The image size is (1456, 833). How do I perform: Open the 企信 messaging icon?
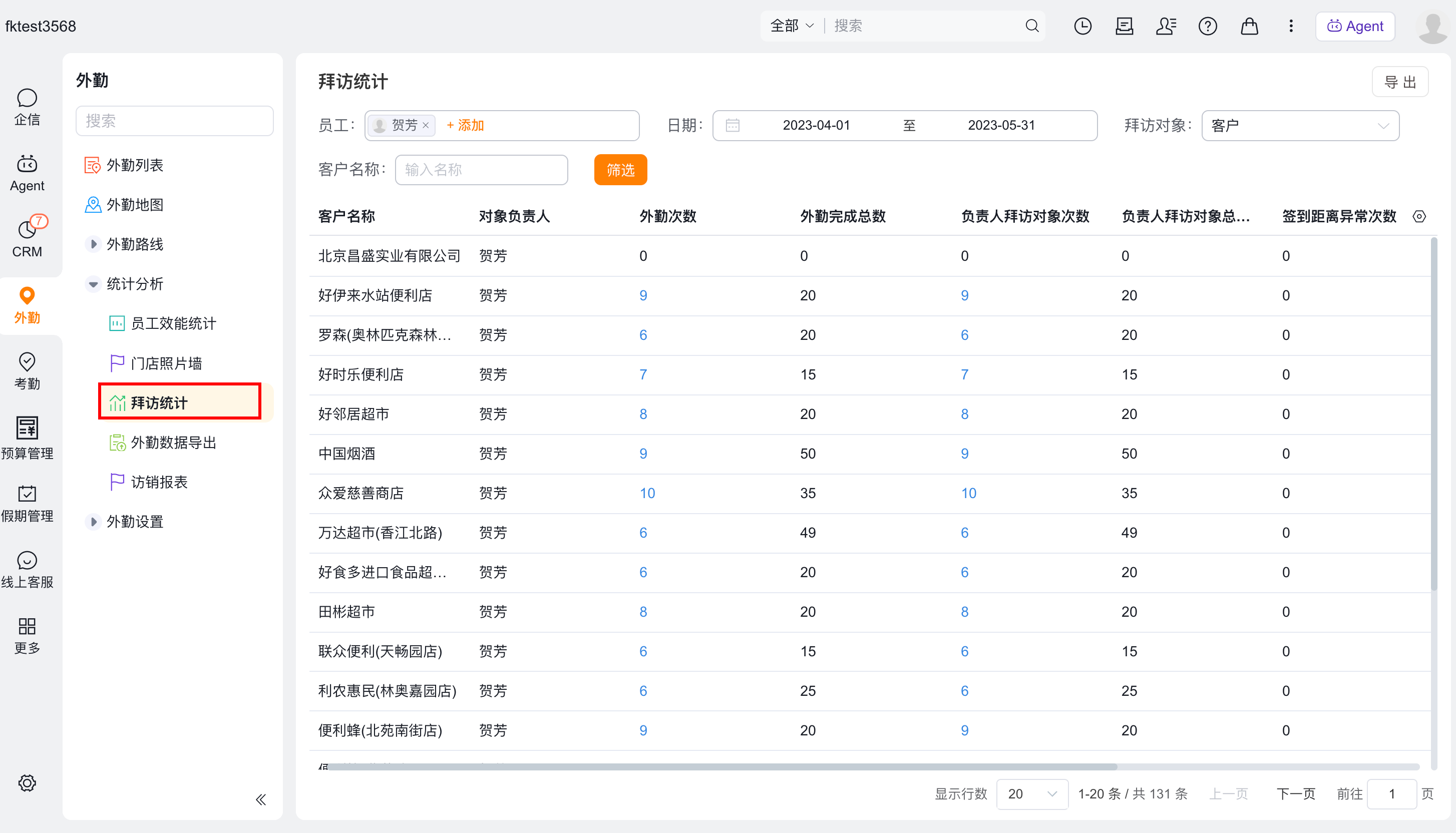27,107
